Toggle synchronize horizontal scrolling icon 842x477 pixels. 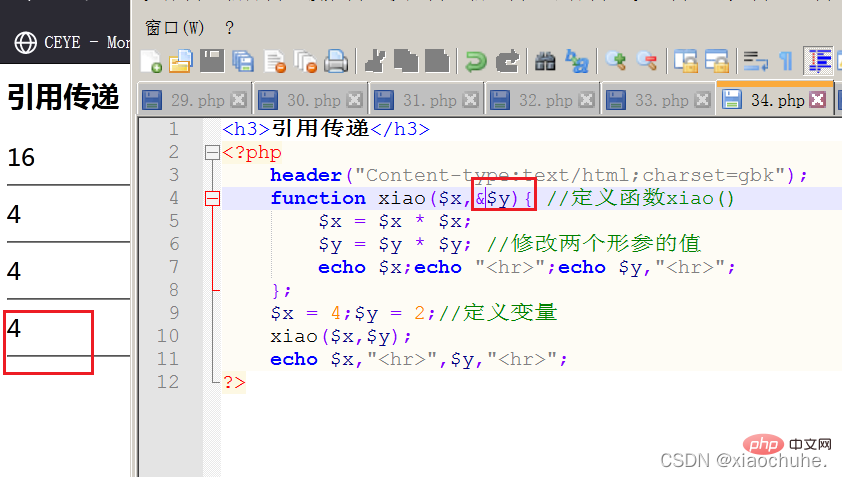(716, 61)
